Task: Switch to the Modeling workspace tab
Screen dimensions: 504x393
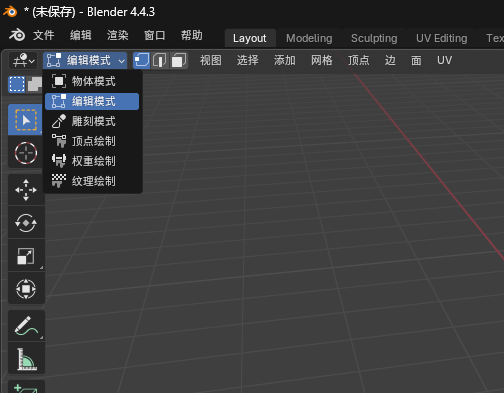Action: (309, 38)
